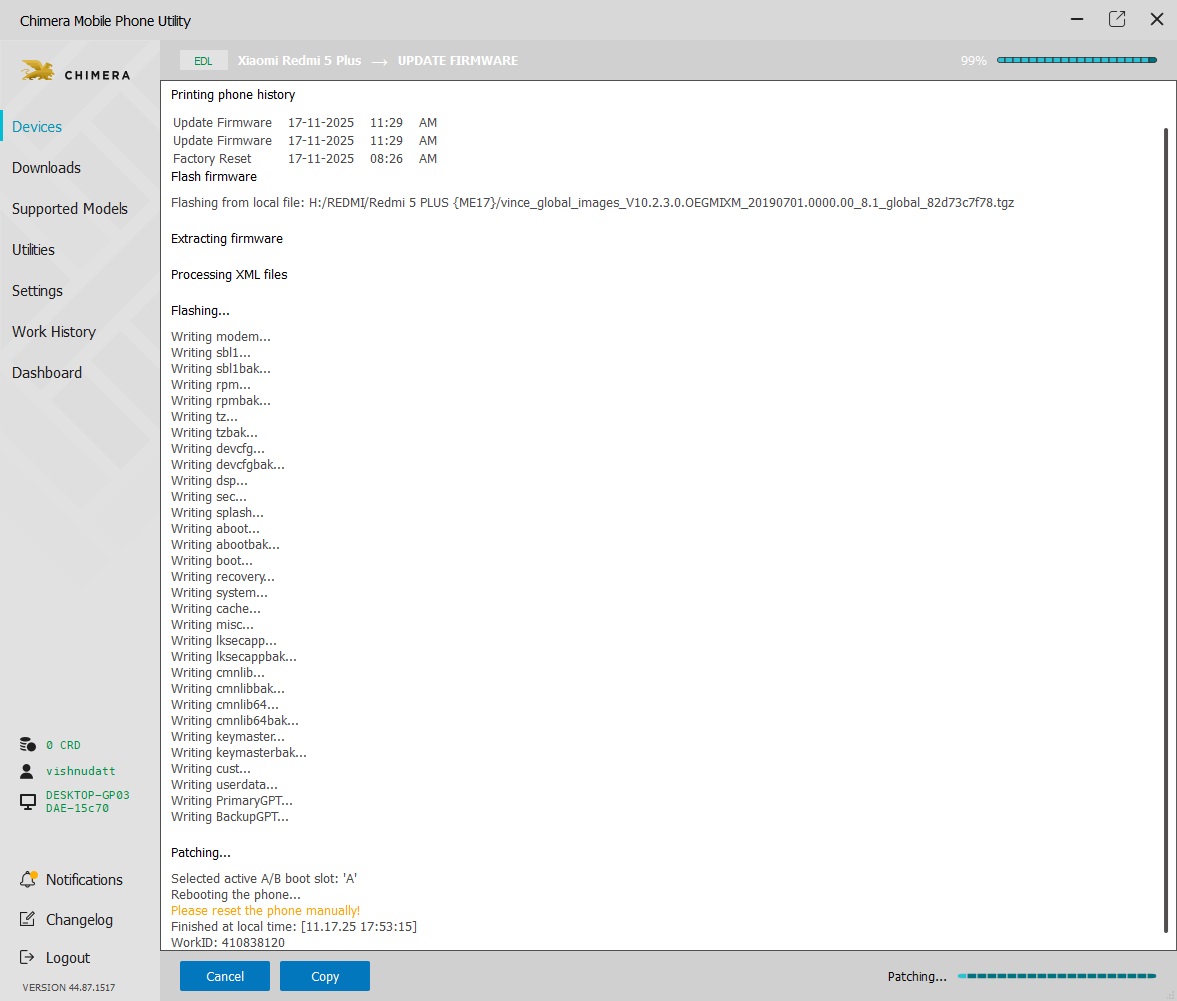Click the 'Writing system...' log line
This screenshot has width=1177, height=1001.
pyautogui.click(x=219, y=593)
